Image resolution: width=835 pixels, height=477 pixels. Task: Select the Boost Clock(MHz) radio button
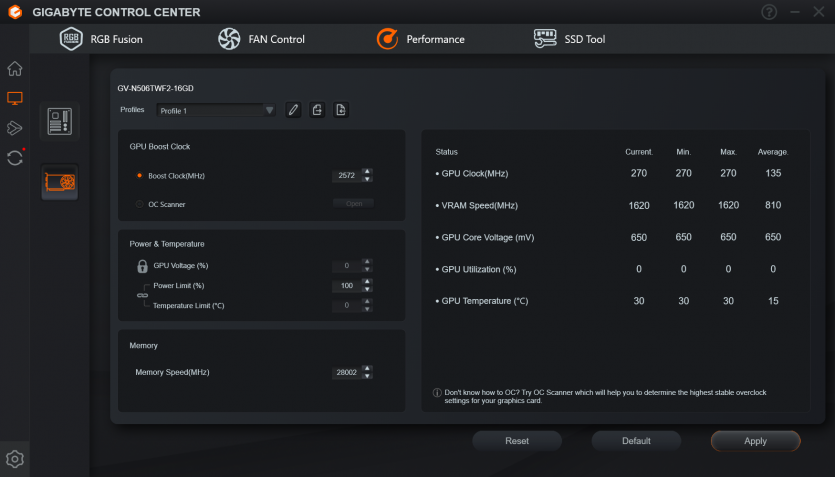(140, 176)
